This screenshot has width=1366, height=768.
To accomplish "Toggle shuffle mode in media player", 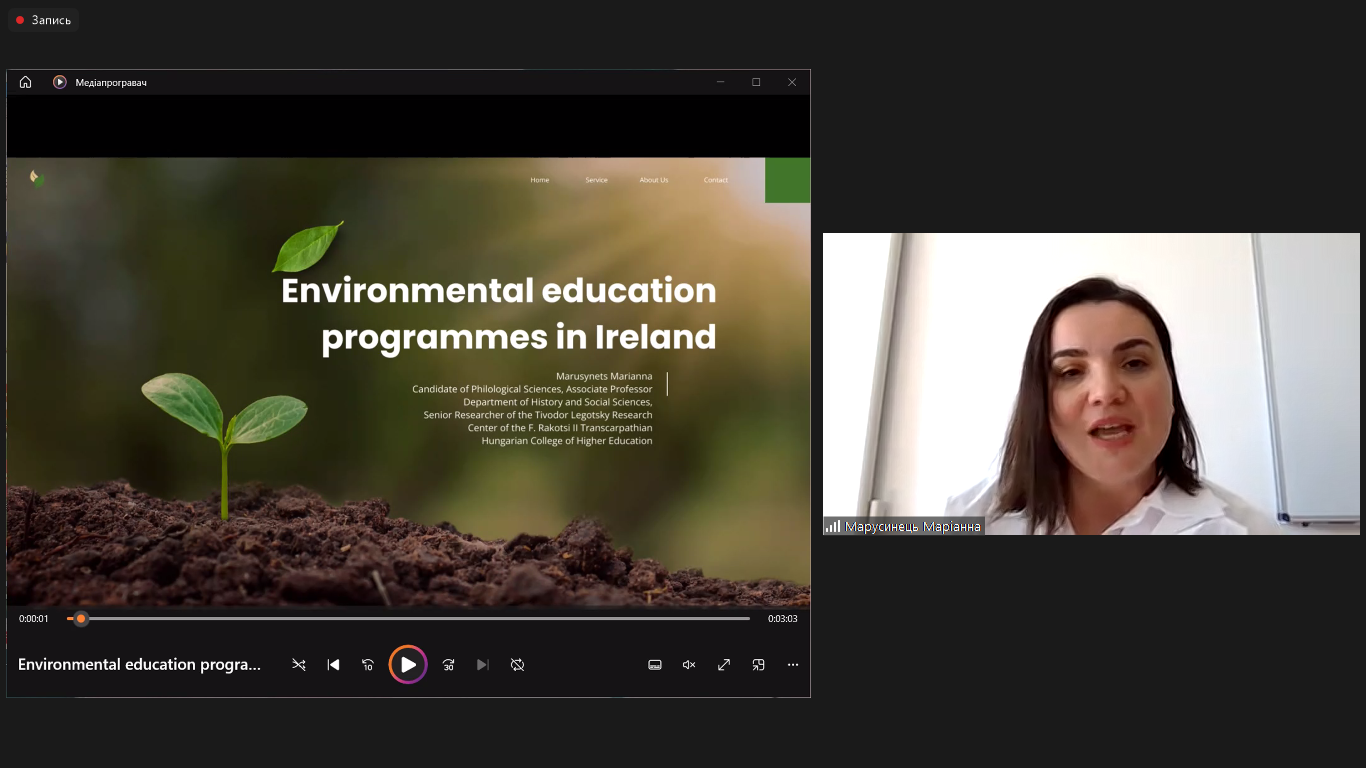I will tap(298, 665).
